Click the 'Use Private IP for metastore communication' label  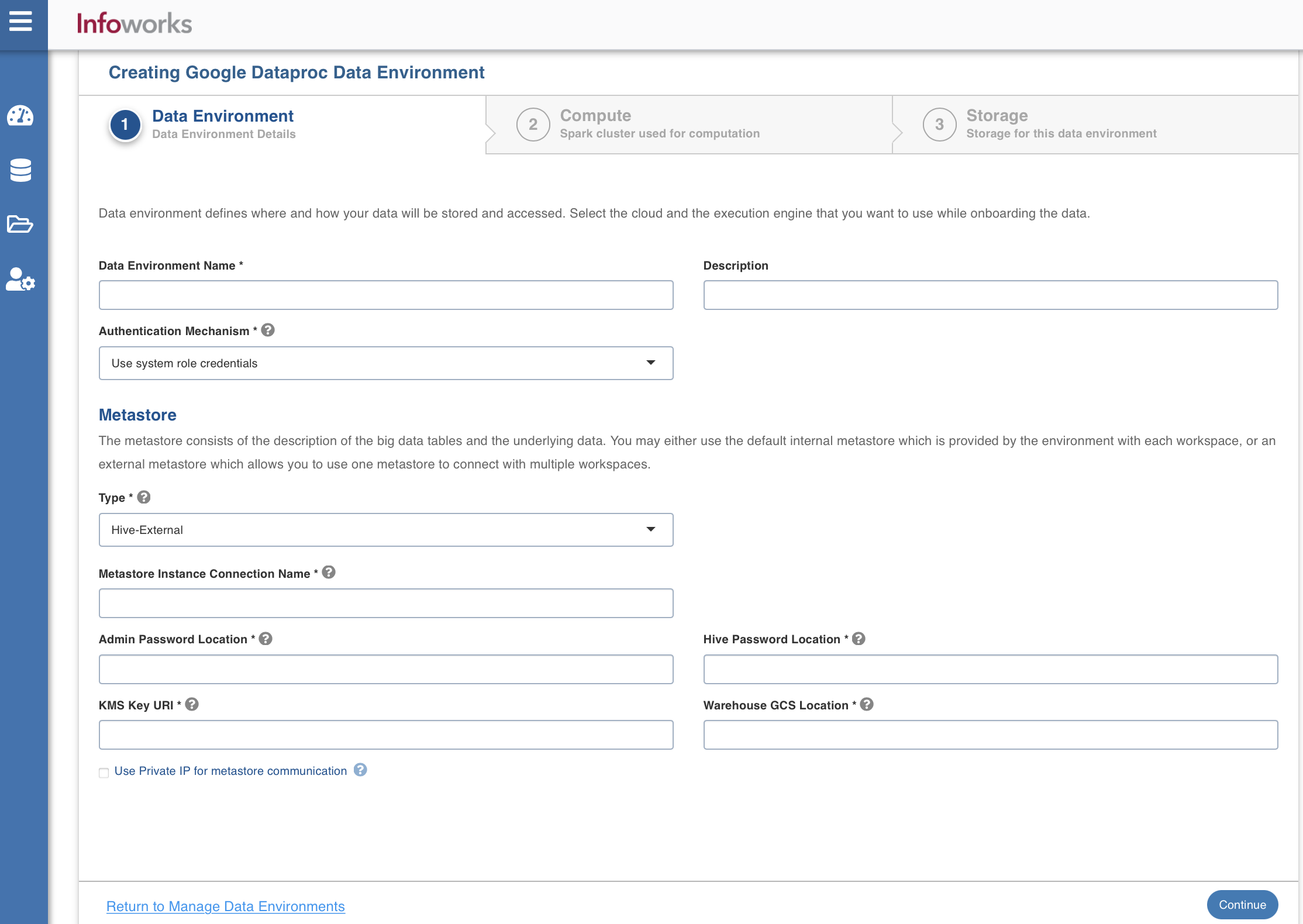[231, 771]
